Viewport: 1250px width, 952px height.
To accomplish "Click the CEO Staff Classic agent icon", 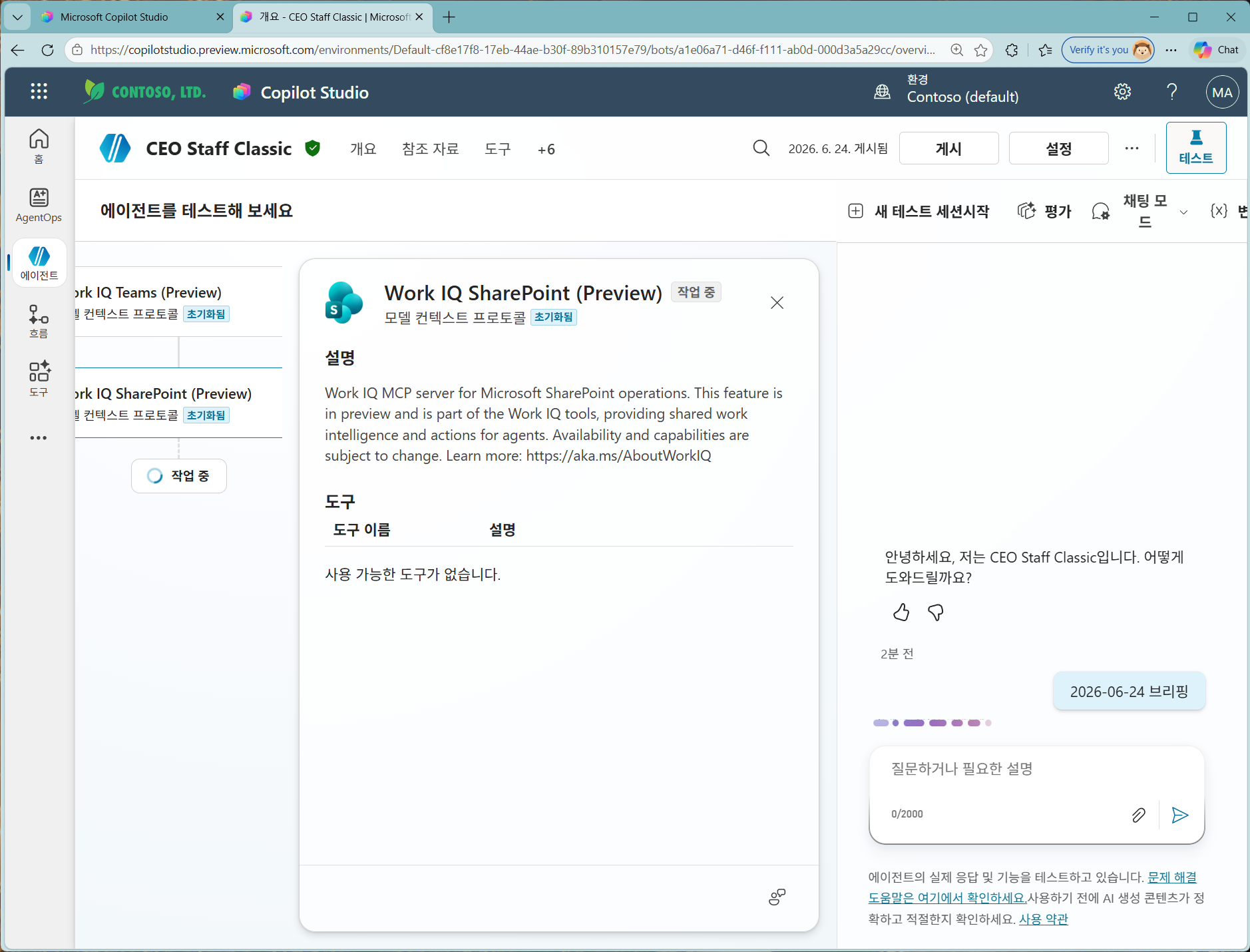I will click(115, 148).
